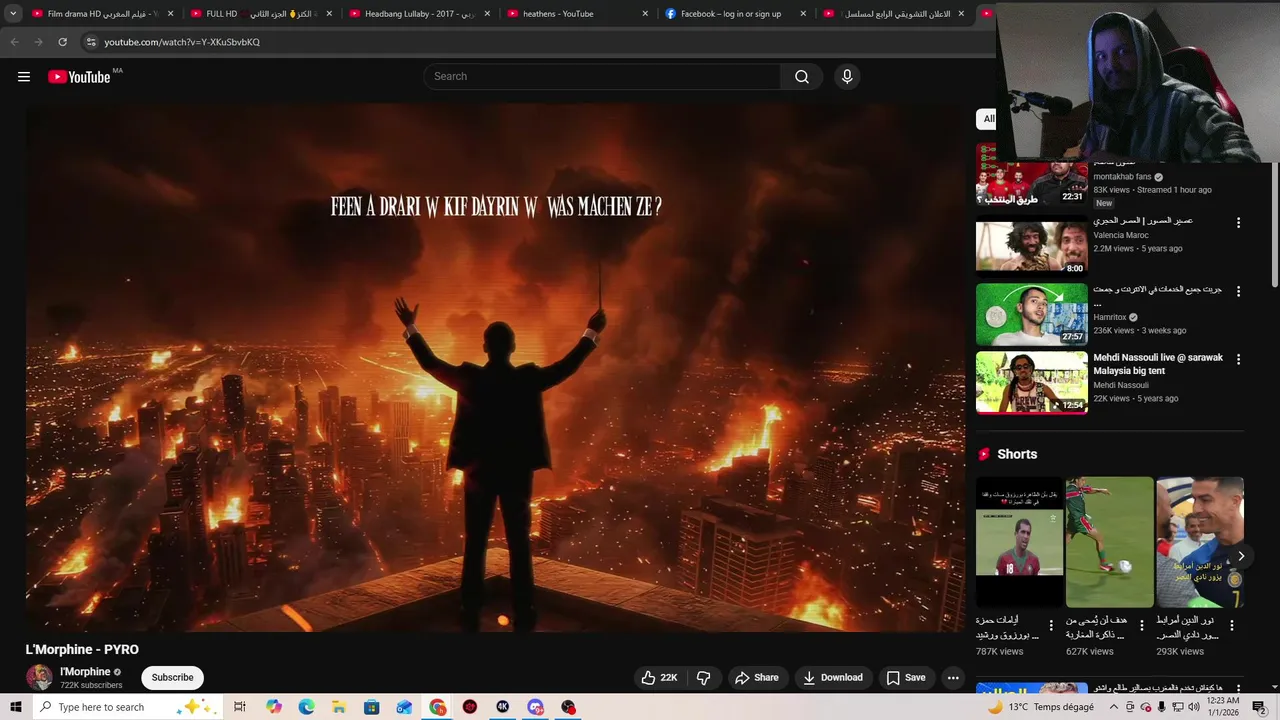This screenshot has height=720, width=1280.
Task: Close the Facebook tab
Action: pyautogui.click(x=803, y=14)
